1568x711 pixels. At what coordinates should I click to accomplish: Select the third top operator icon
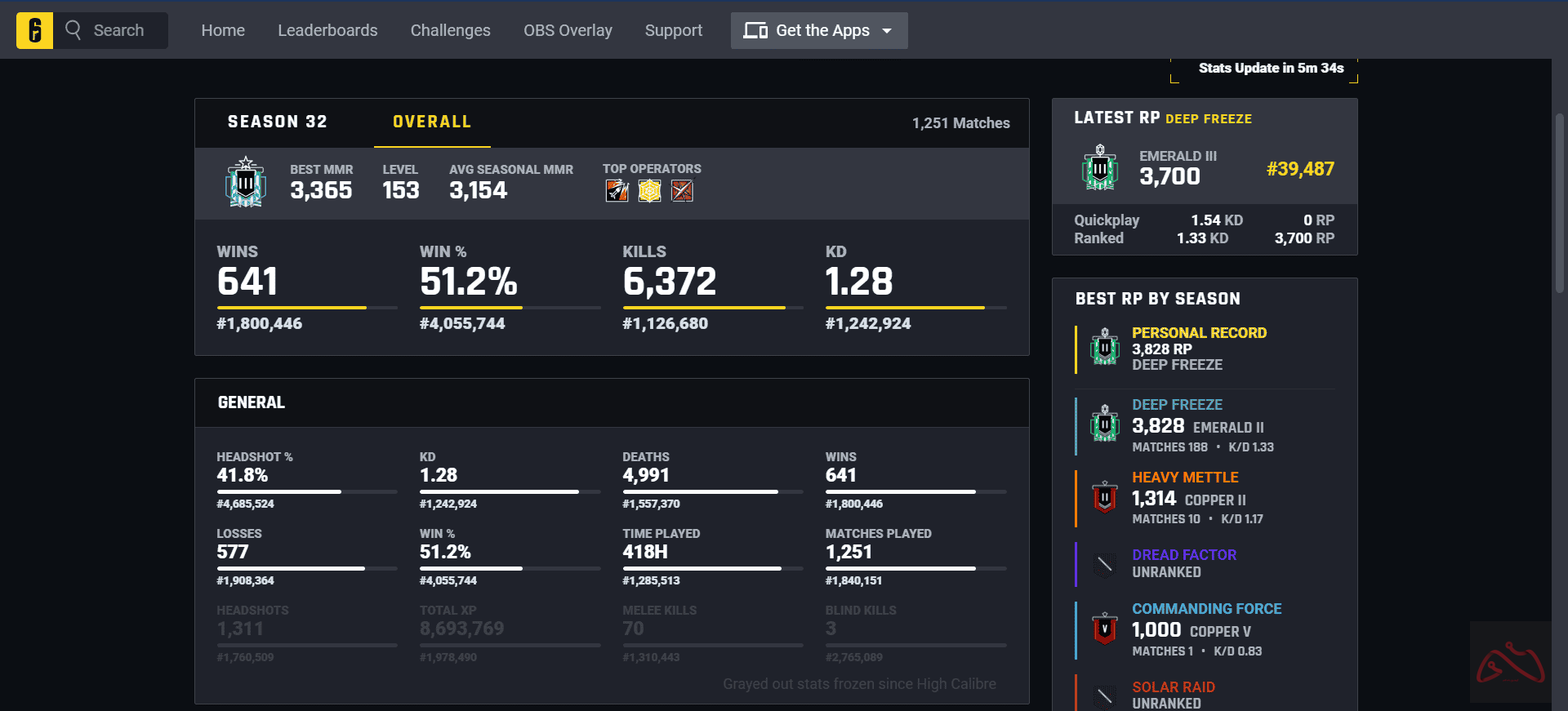[x=682, y=191]
